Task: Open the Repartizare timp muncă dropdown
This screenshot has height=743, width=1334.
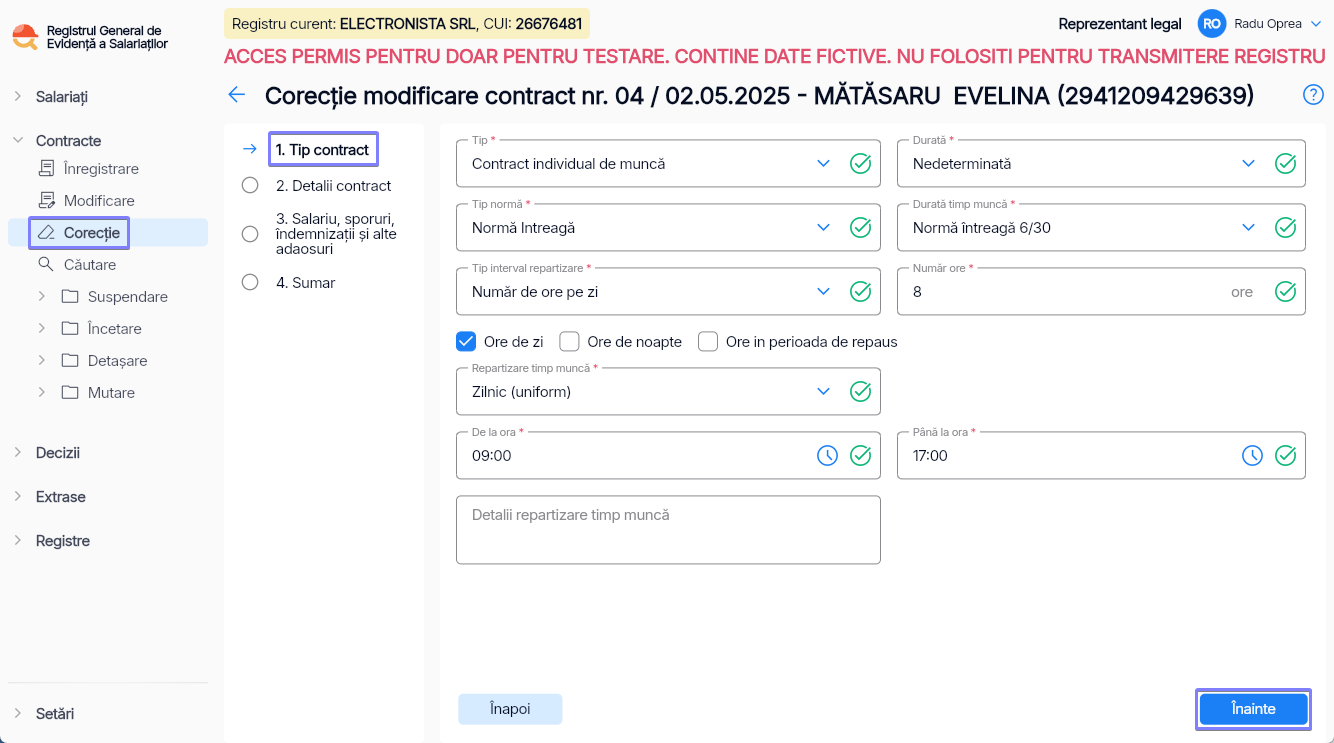Action: click(x=824, y=392)
